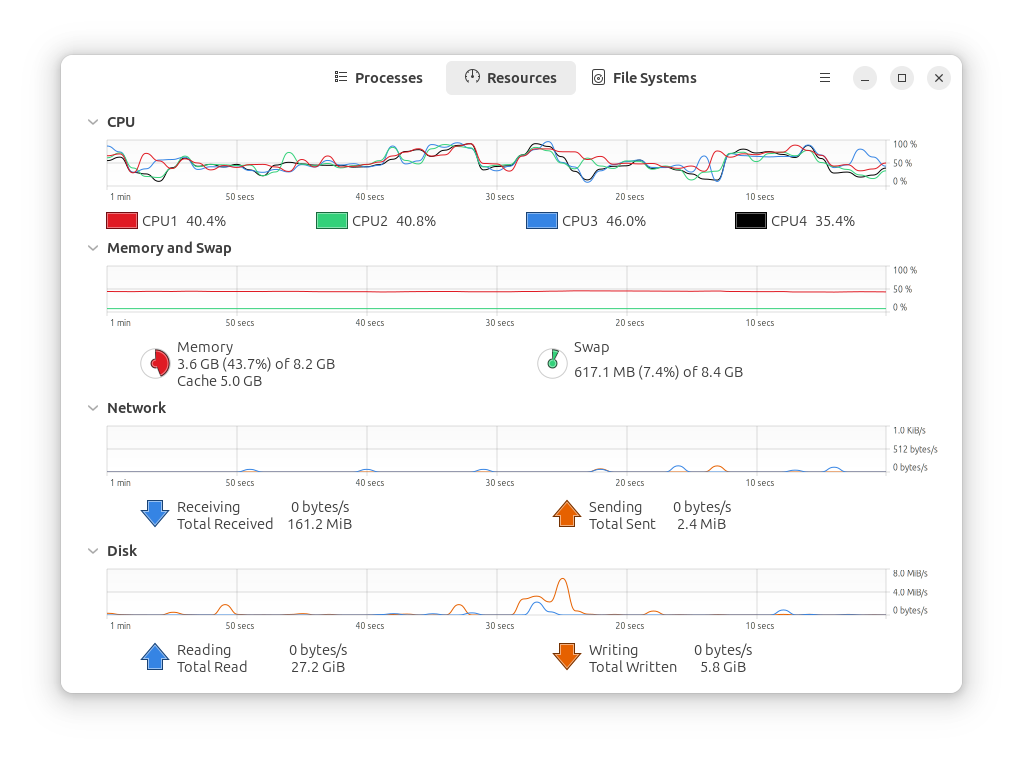Image resolution: width=1023 pixels, height=760 pixels.
Task: Click the network Receiving down-arrow icon
Action: (155, 514)
